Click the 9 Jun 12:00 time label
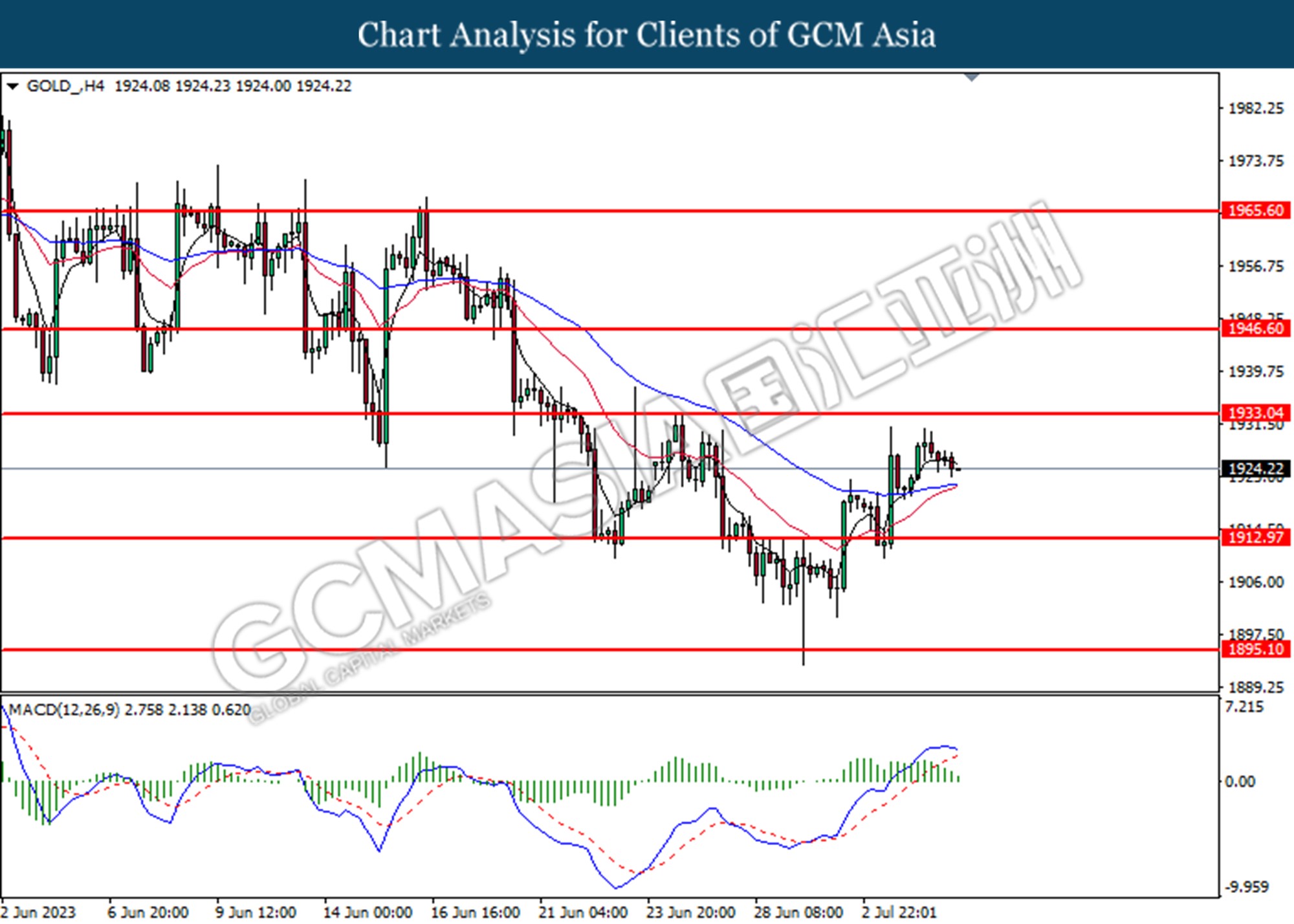The width and height of the screenshot is (1294, 924). point(256,912)
